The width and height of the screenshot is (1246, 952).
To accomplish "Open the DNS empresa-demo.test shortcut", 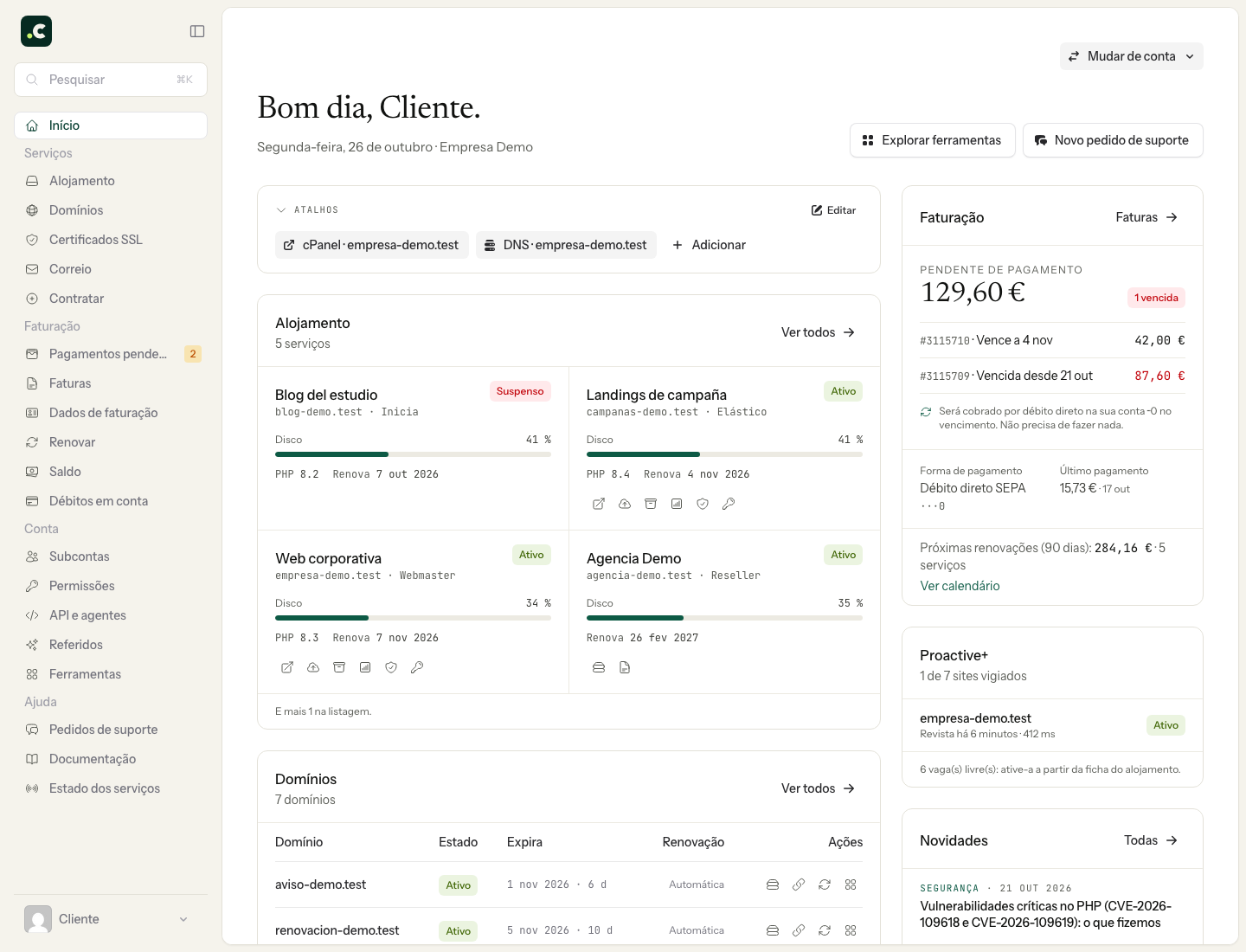I will coord(566,245).
